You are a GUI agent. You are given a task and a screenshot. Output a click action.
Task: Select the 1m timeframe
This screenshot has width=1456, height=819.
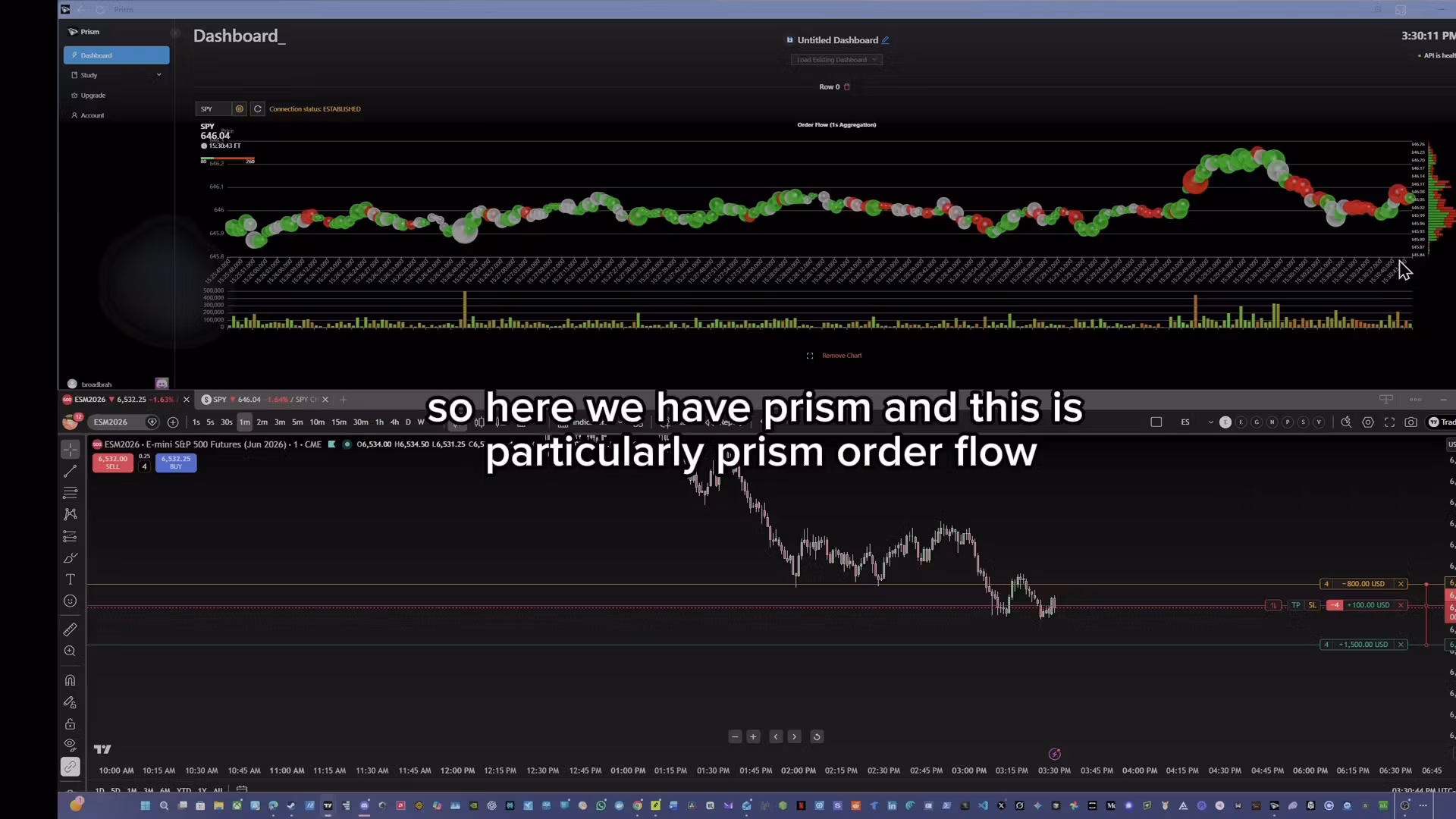click(244, 422)
